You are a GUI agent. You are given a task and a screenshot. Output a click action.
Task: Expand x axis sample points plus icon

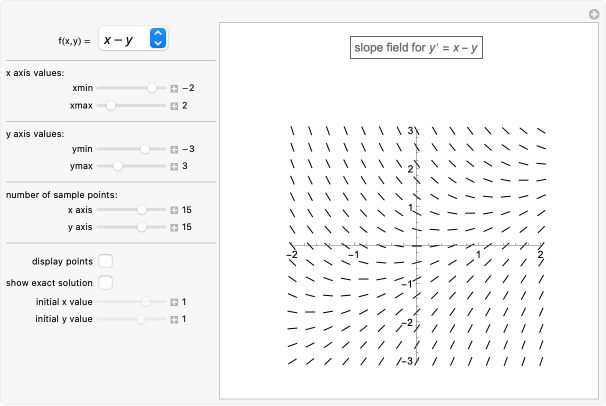pyautogui.click(x=174, y=210)
